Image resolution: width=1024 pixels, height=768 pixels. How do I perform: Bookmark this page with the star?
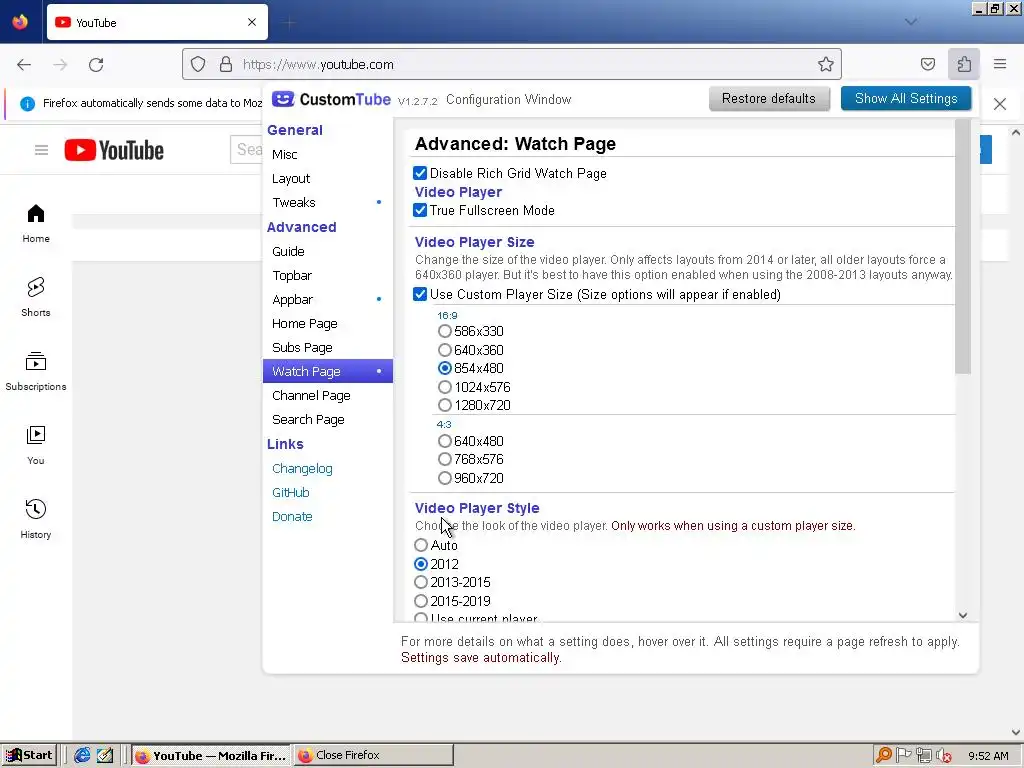825,64
